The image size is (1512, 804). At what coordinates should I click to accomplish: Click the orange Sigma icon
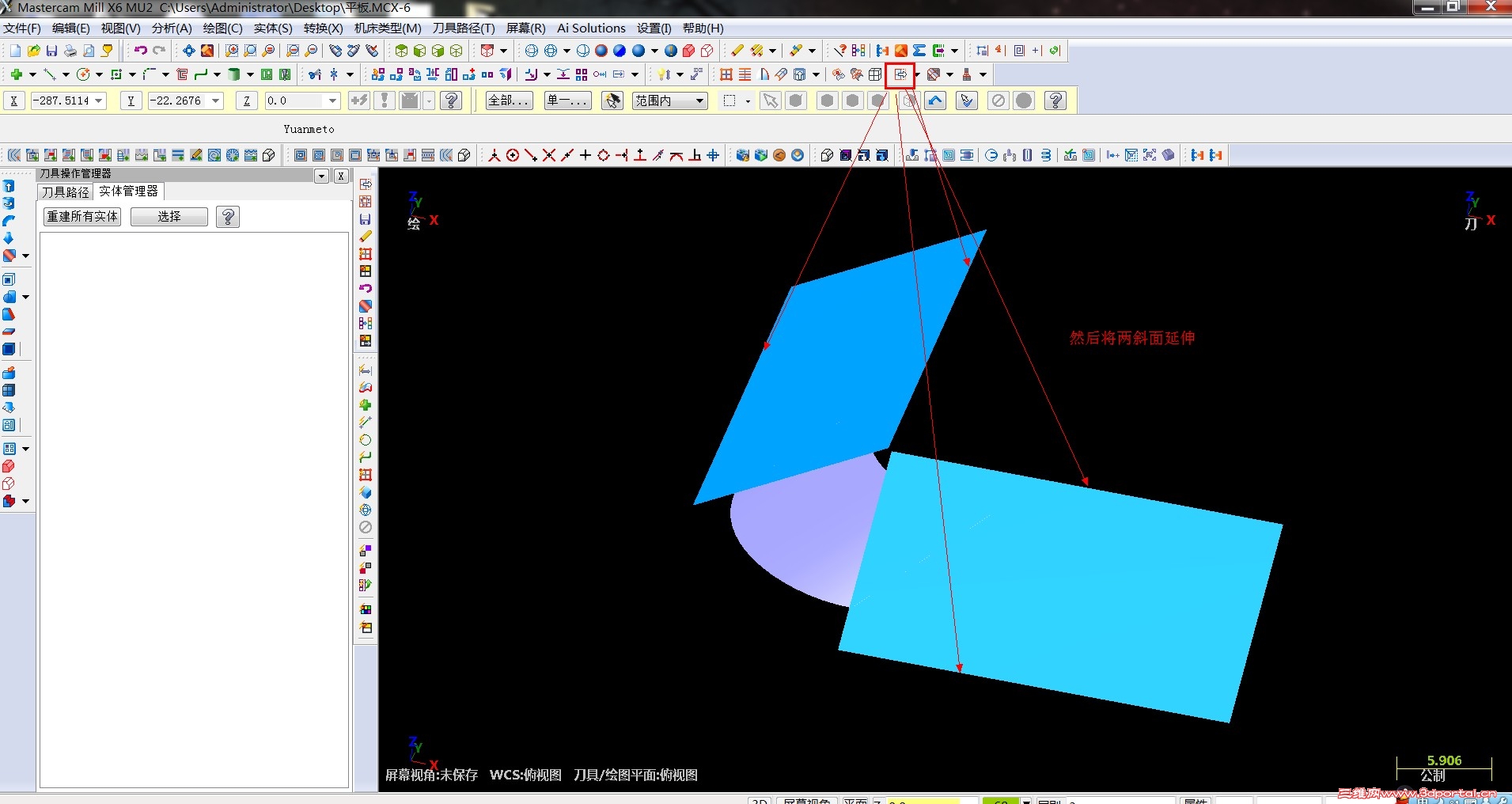tap(919, 51)
